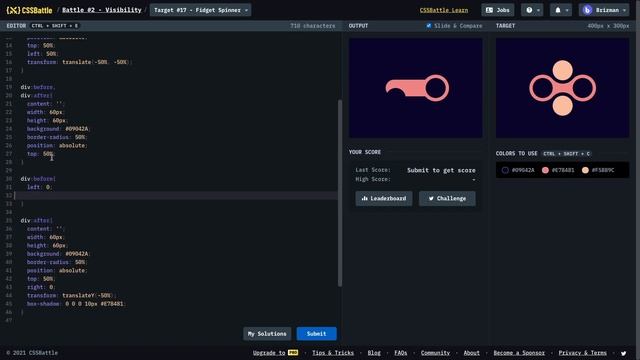Click the 'transform: translateY(-50%)' line
640x360 pixels.
click(71, 295)
